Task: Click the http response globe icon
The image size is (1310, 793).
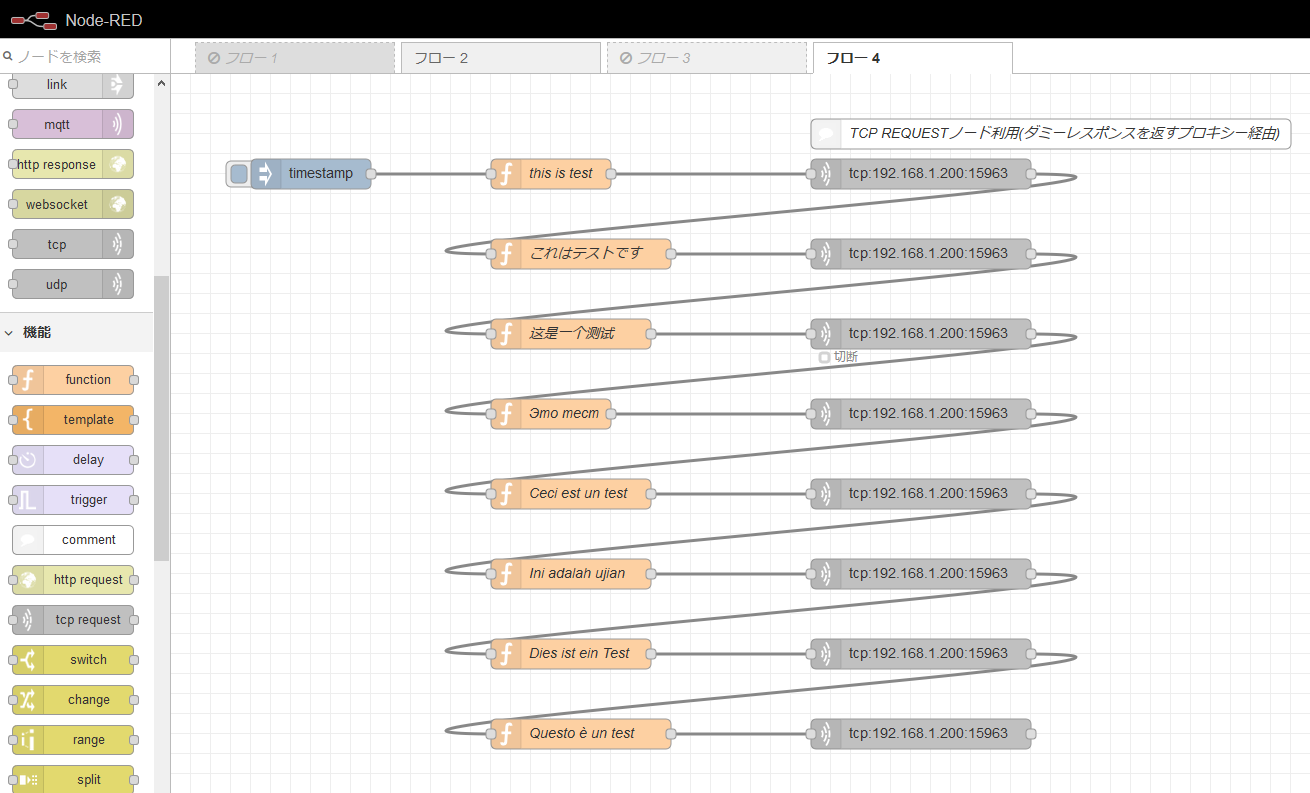Action: pyautogui.click(x=117, y=165)
